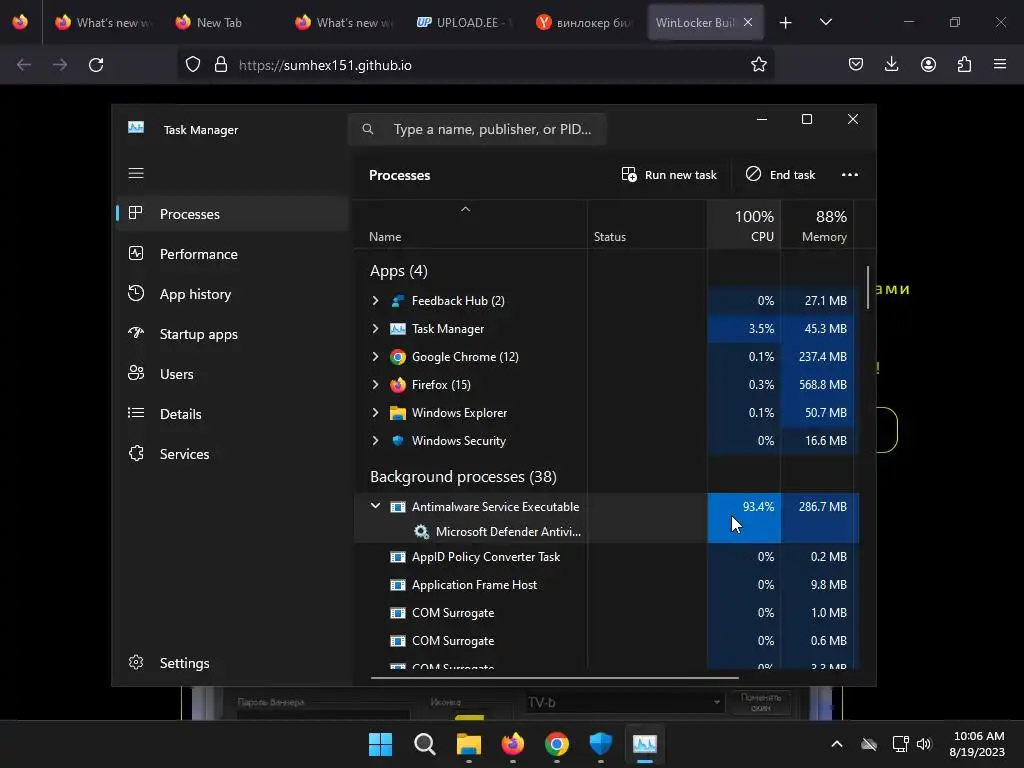Click the vertical scrollbar of process list

click(868, 287)
